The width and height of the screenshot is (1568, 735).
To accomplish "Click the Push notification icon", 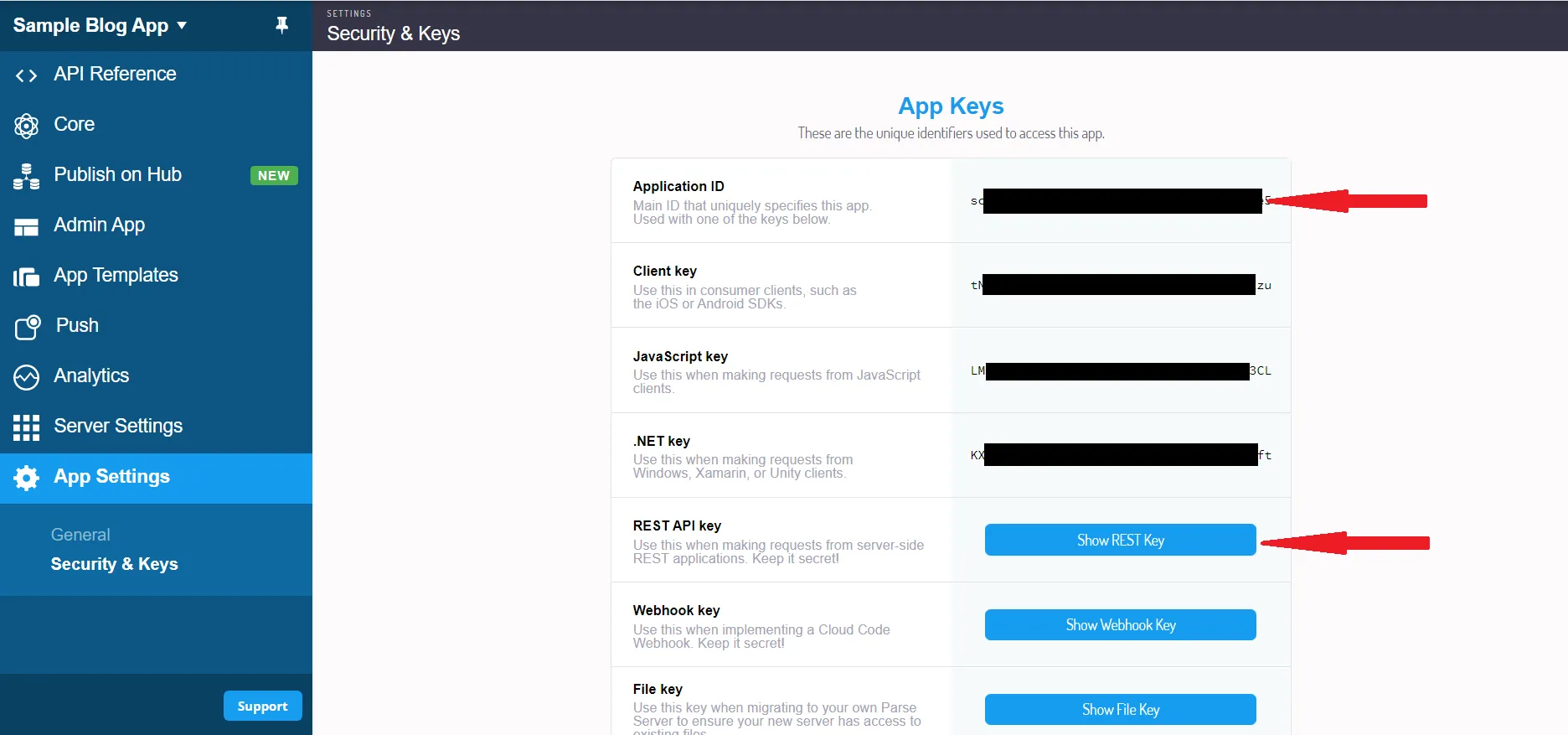I will pos(27,326).
